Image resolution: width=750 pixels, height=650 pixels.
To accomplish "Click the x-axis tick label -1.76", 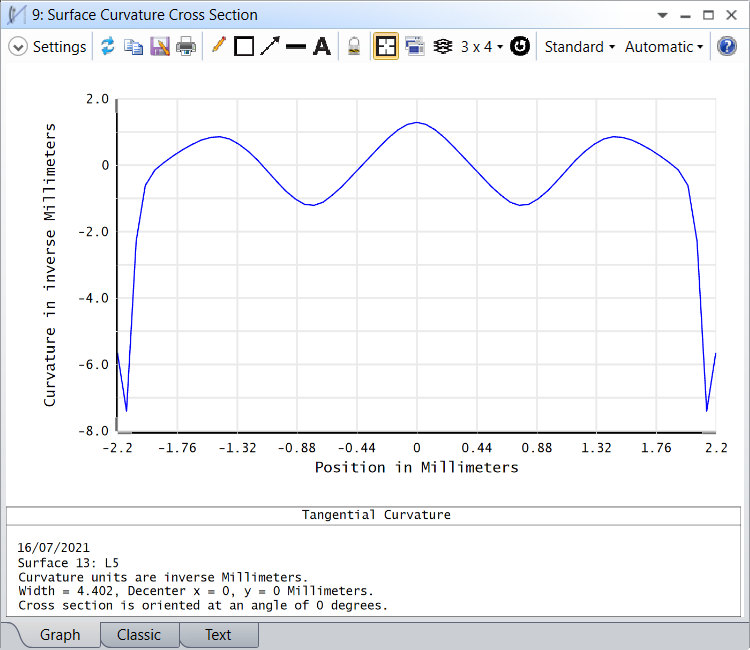I will (177, 448).
